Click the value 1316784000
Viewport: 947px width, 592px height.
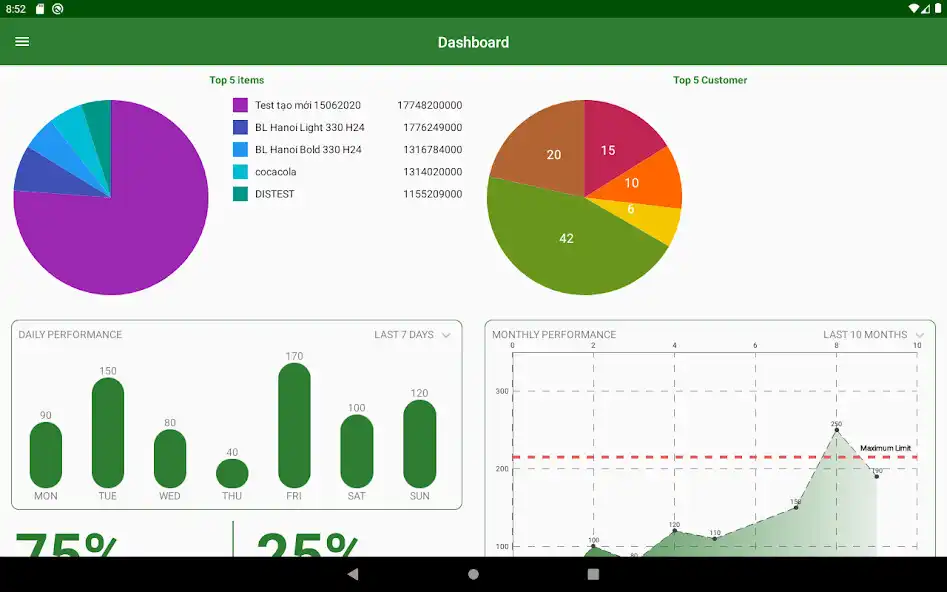[432, 150]
